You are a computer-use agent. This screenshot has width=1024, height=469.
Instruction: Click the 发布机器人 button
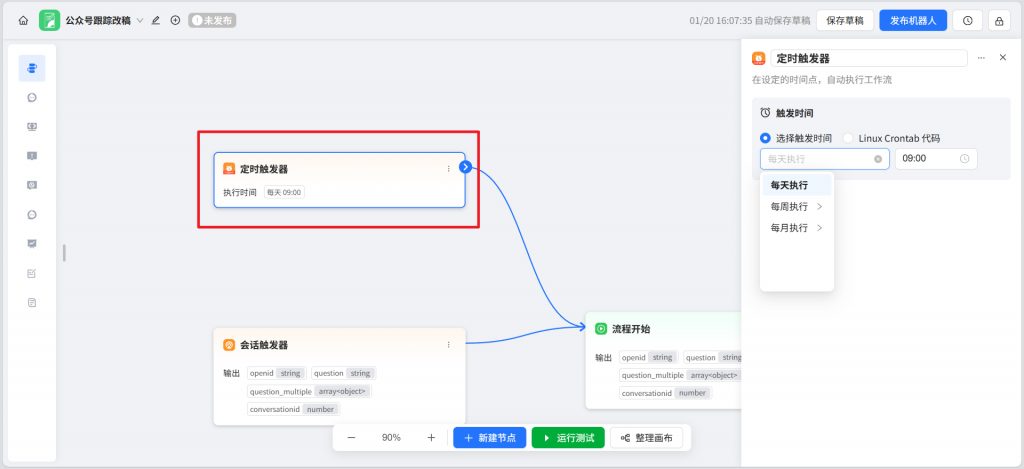913,20
